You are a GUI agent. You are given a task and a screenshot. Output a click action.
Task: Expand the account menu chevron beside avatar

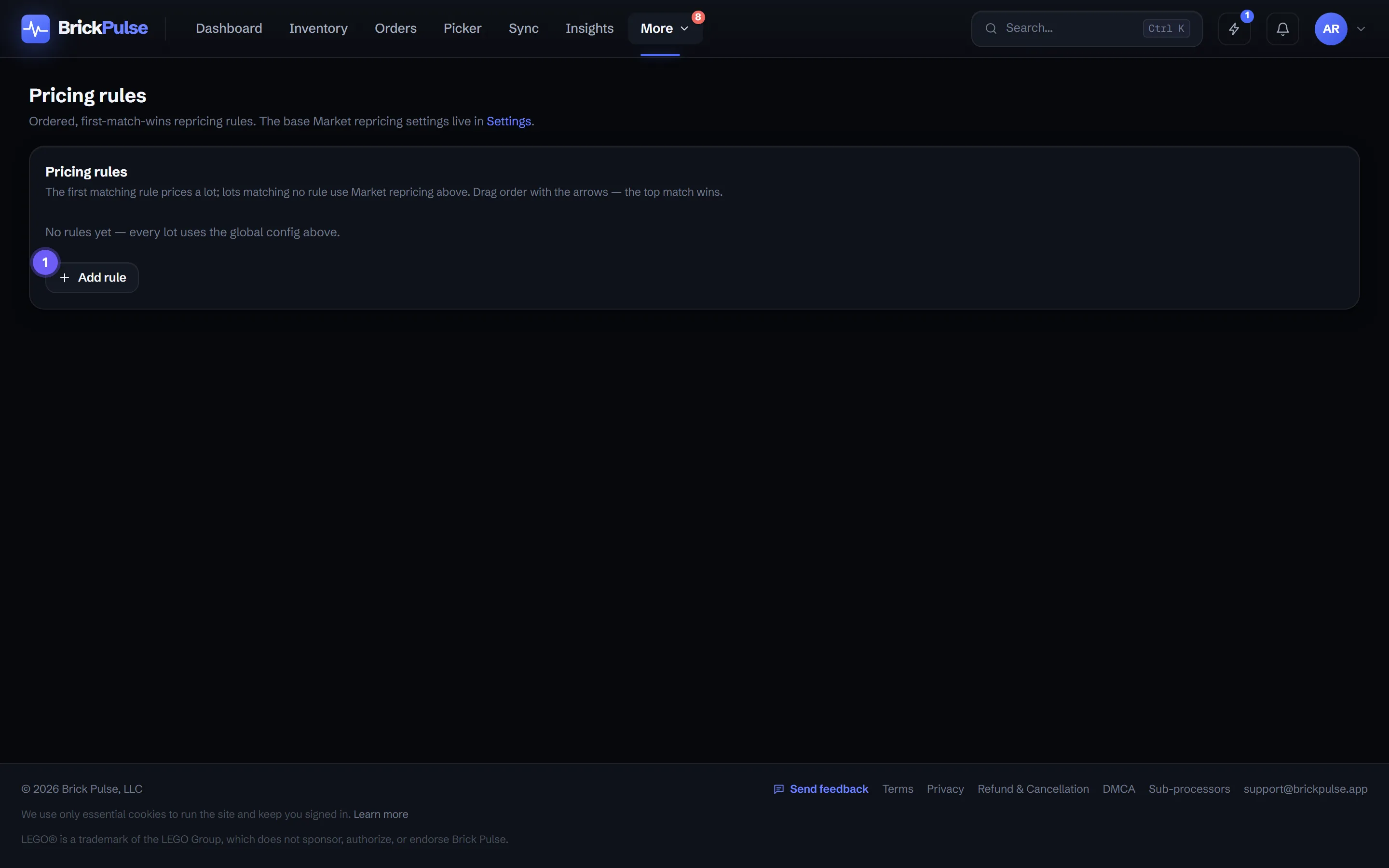tap(1360, 29)
